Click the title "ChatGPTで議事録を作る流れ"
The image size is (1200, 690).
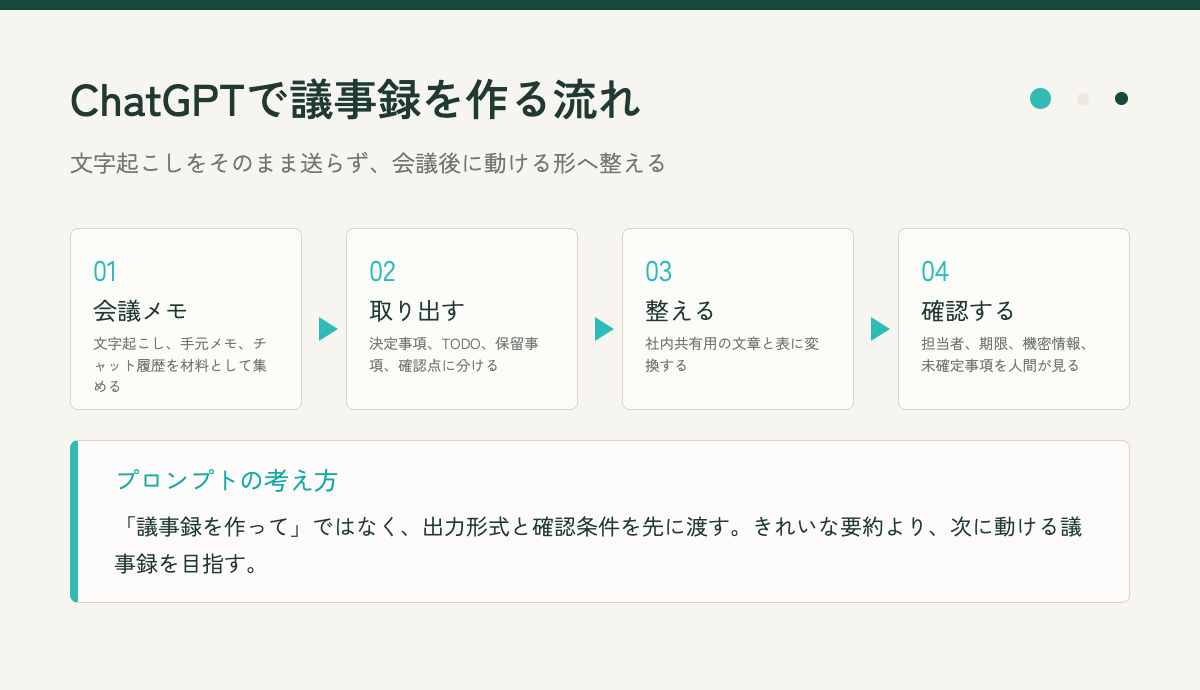(x=355, y=101)
